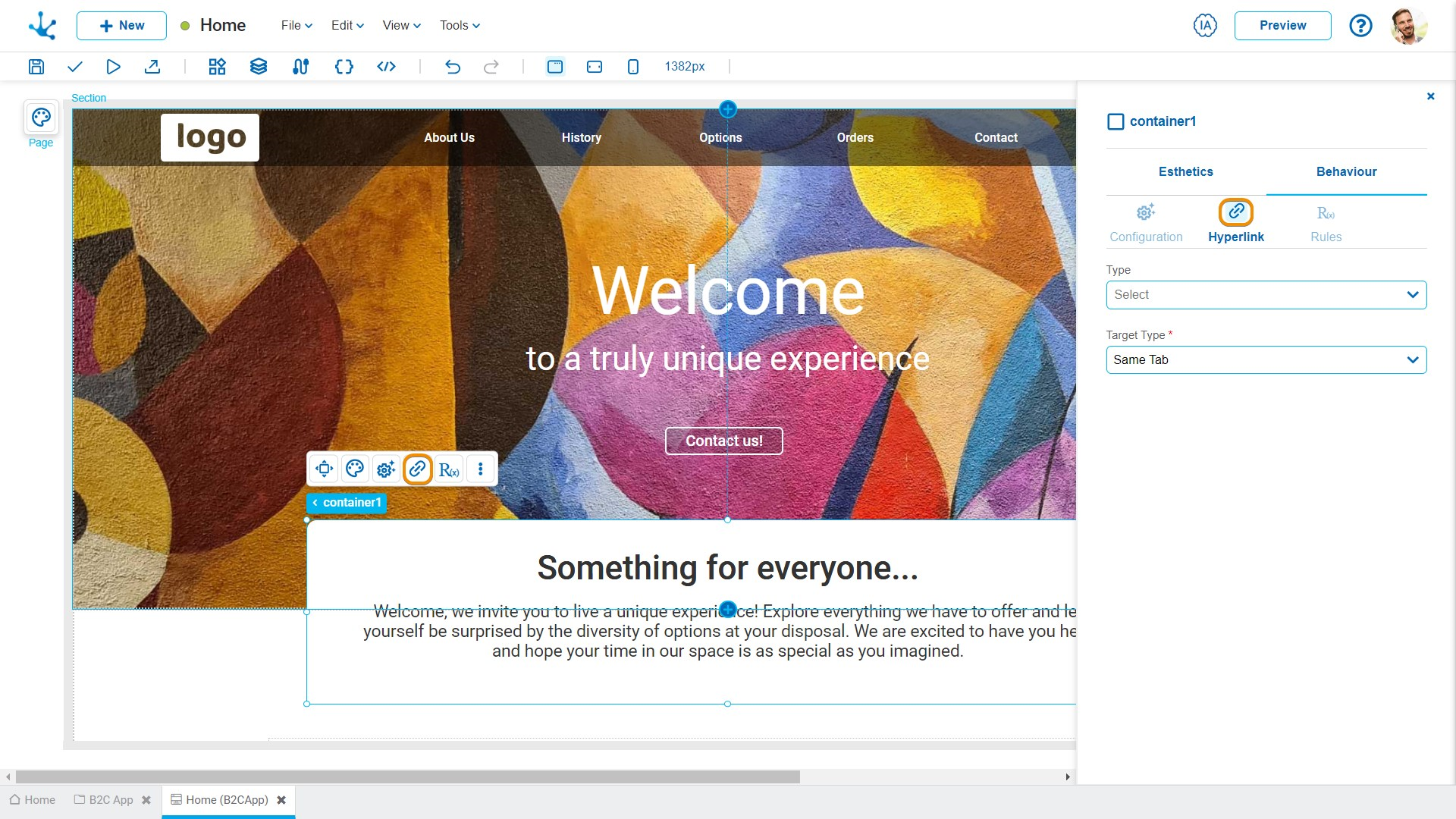The width and height of the screenshot is (1456, 819).
Task: Open the Type dropdown in hyperlink panel
Action: [x=1264, y=294]
